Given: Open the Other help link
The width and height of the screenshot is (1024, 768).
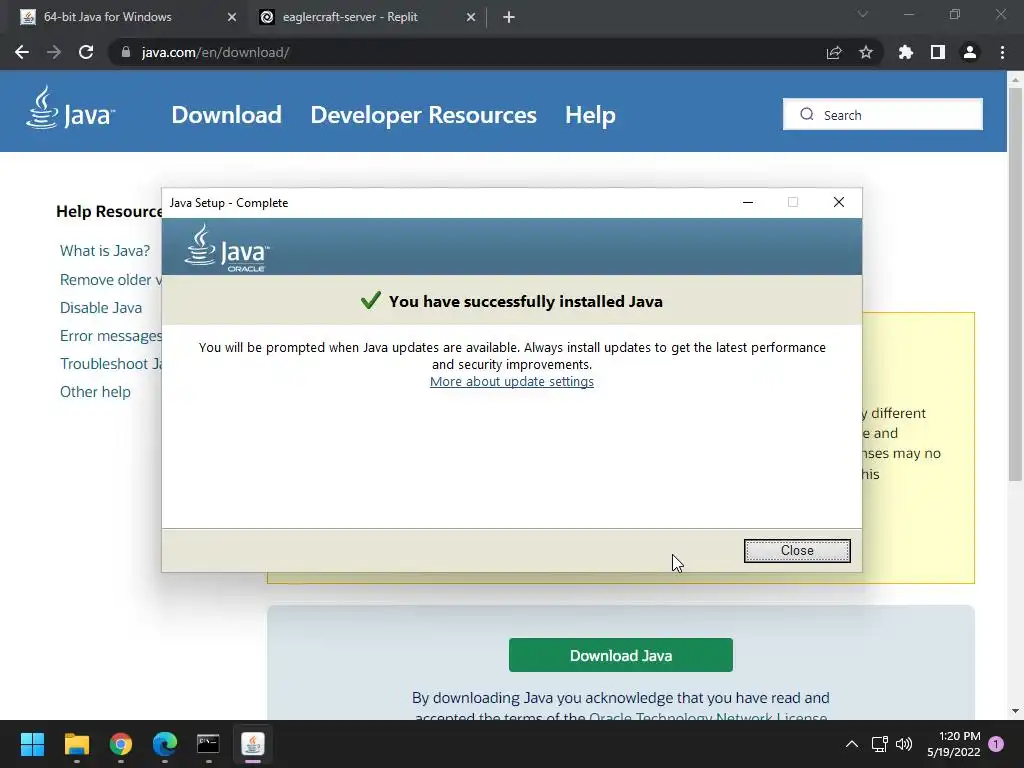Looking at the screenshot, I should click(x=95, y=392).
